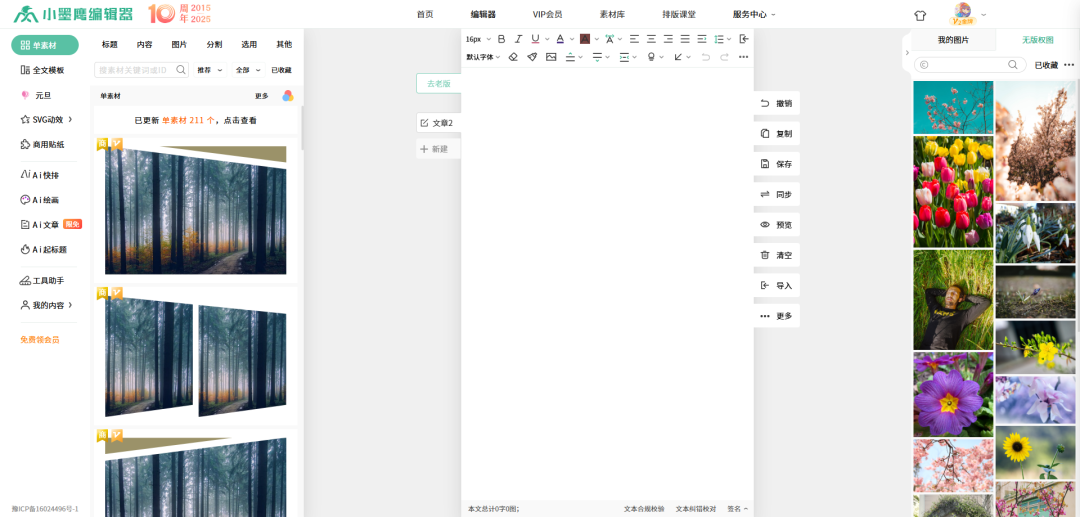Click the 同步 sync button

tap(776, 194)
